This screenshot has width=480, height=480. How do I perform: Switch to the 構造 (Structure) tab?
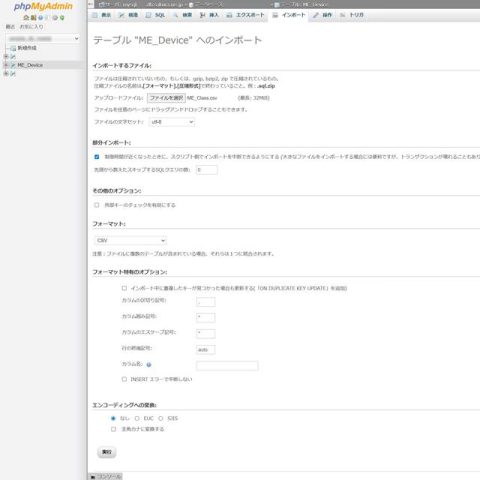[129, 15]
